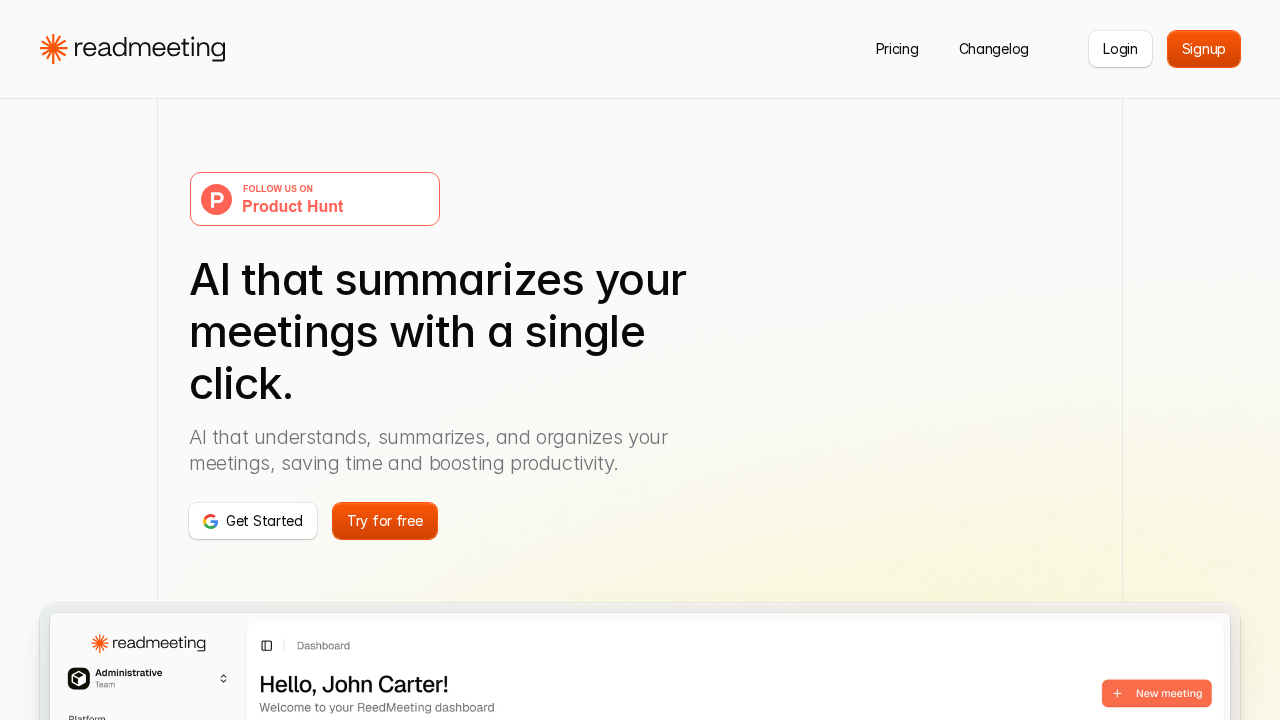Image resolution: width=1280 pixels, height=720 pixels.
Task: Click Get Started with Google
Action: (x=253, y=521)
